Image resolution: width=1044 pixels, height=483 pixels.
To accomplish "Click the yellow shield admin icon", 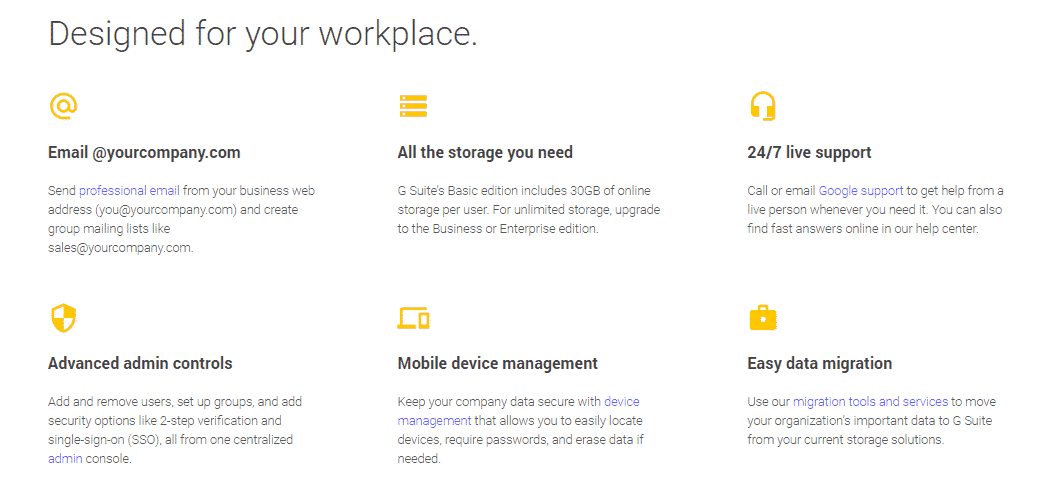I will click(63, 318).
